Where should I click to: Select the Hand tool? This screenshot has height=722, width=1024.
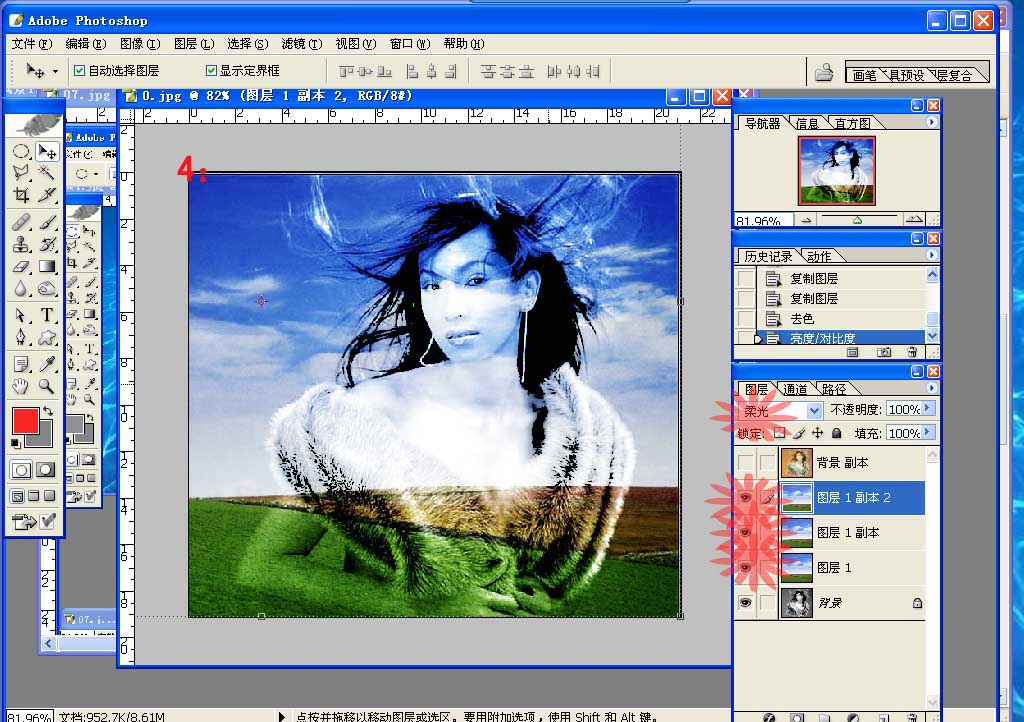point(21,386)
